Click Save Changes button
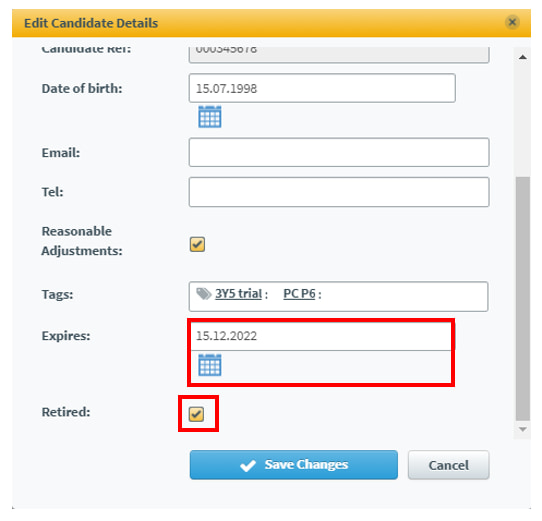542x521 pixels. click(293, 465)
